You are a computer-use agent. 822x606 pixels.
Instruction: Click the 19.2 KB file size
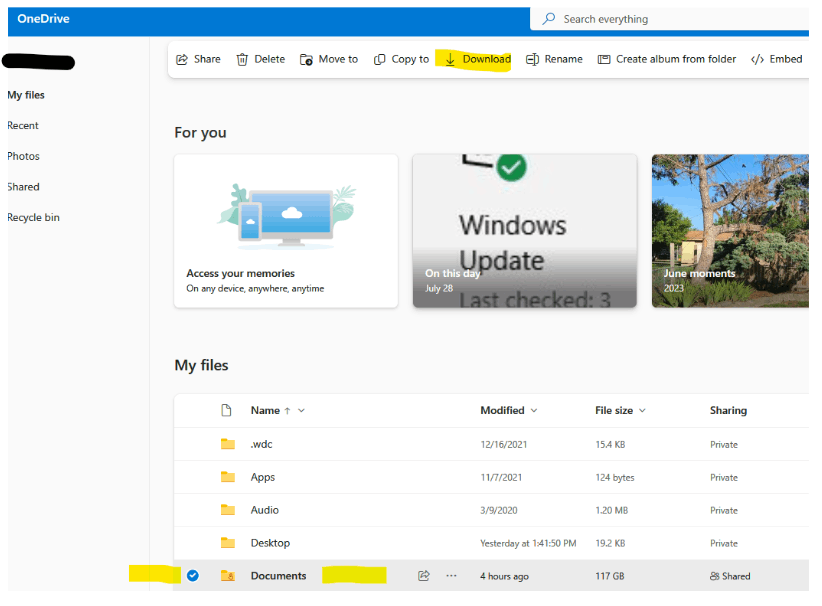[610, 544]
